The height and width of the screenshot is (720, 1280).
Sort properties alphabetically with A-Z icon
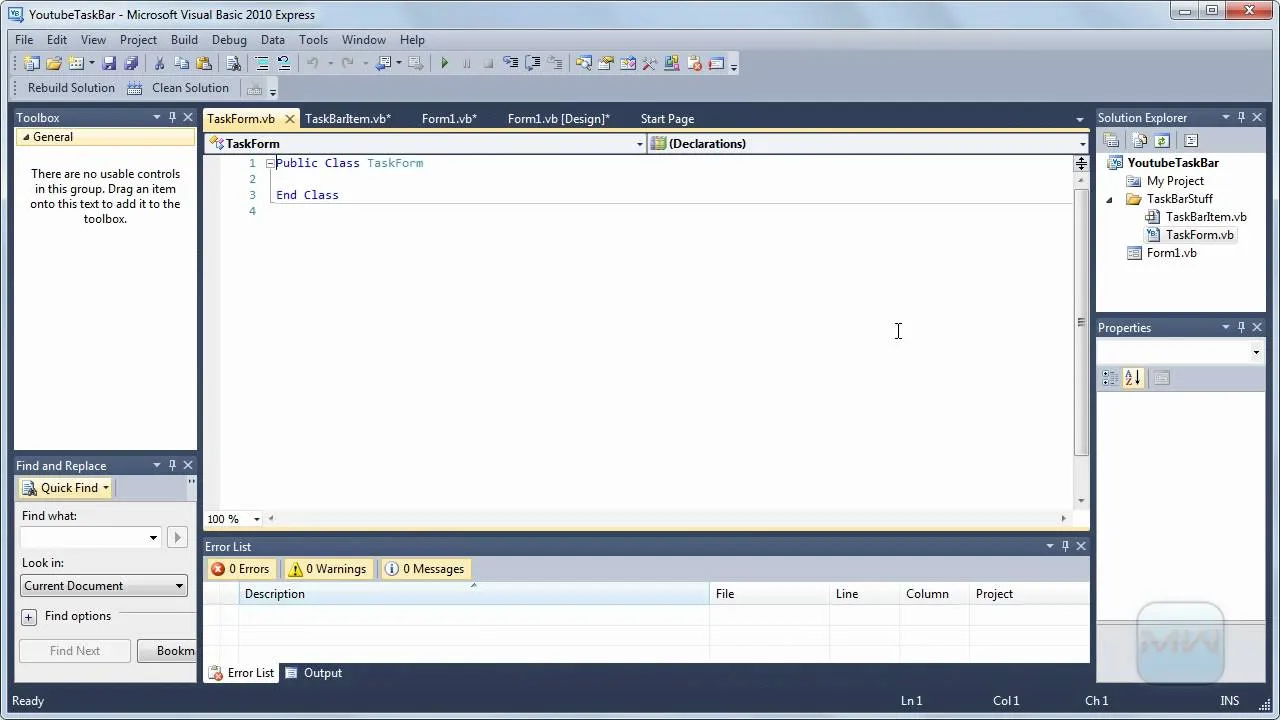[x=1133, y=378]
